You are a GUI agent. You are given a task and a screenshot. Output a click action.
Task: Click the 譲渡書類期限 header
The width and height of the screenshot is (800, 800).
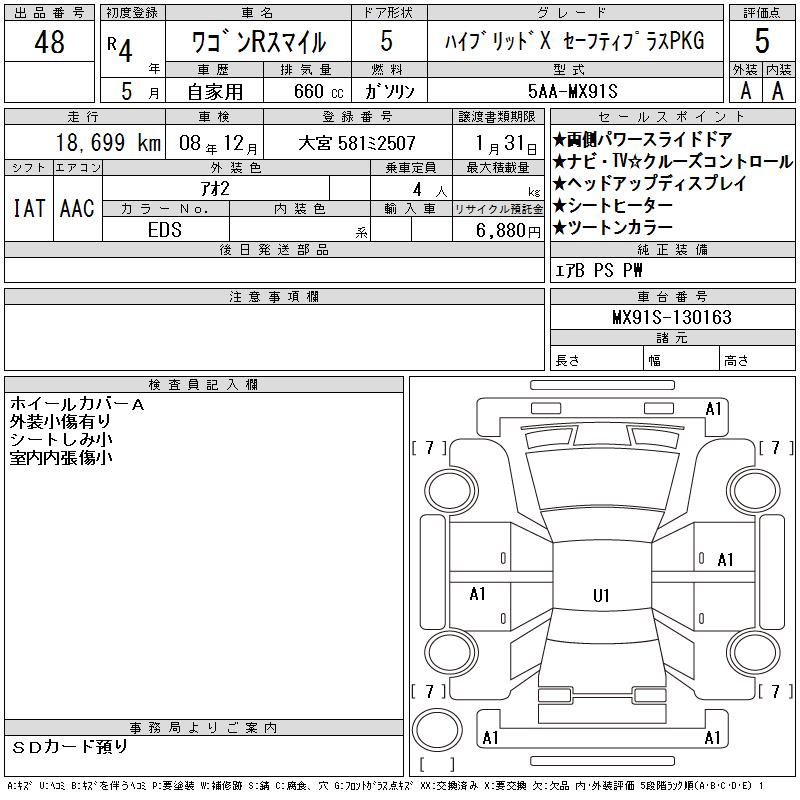click(x=497, y=117)
